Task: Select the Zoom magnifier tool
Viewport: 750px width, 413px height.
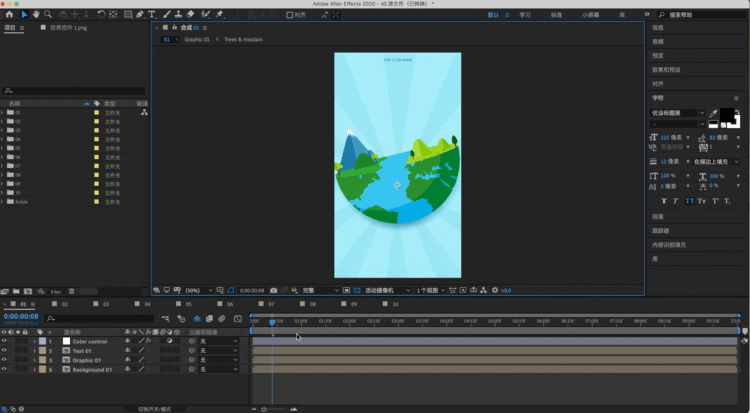Action: pos(49,15)
